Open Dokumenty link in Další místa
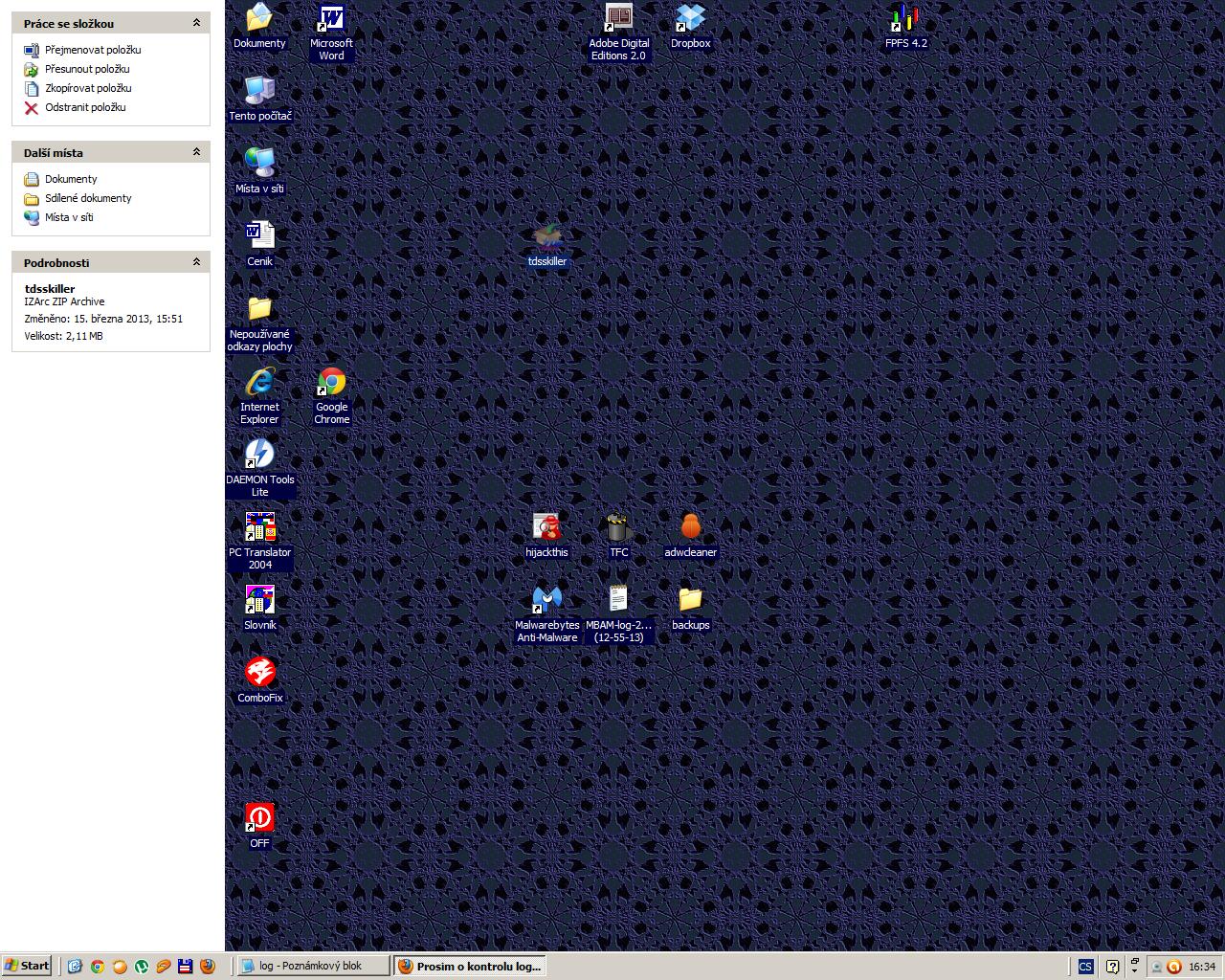Image resolution: width=1225 pixels, height=980 pixels. pyautogui.click(x=71, y=179)
